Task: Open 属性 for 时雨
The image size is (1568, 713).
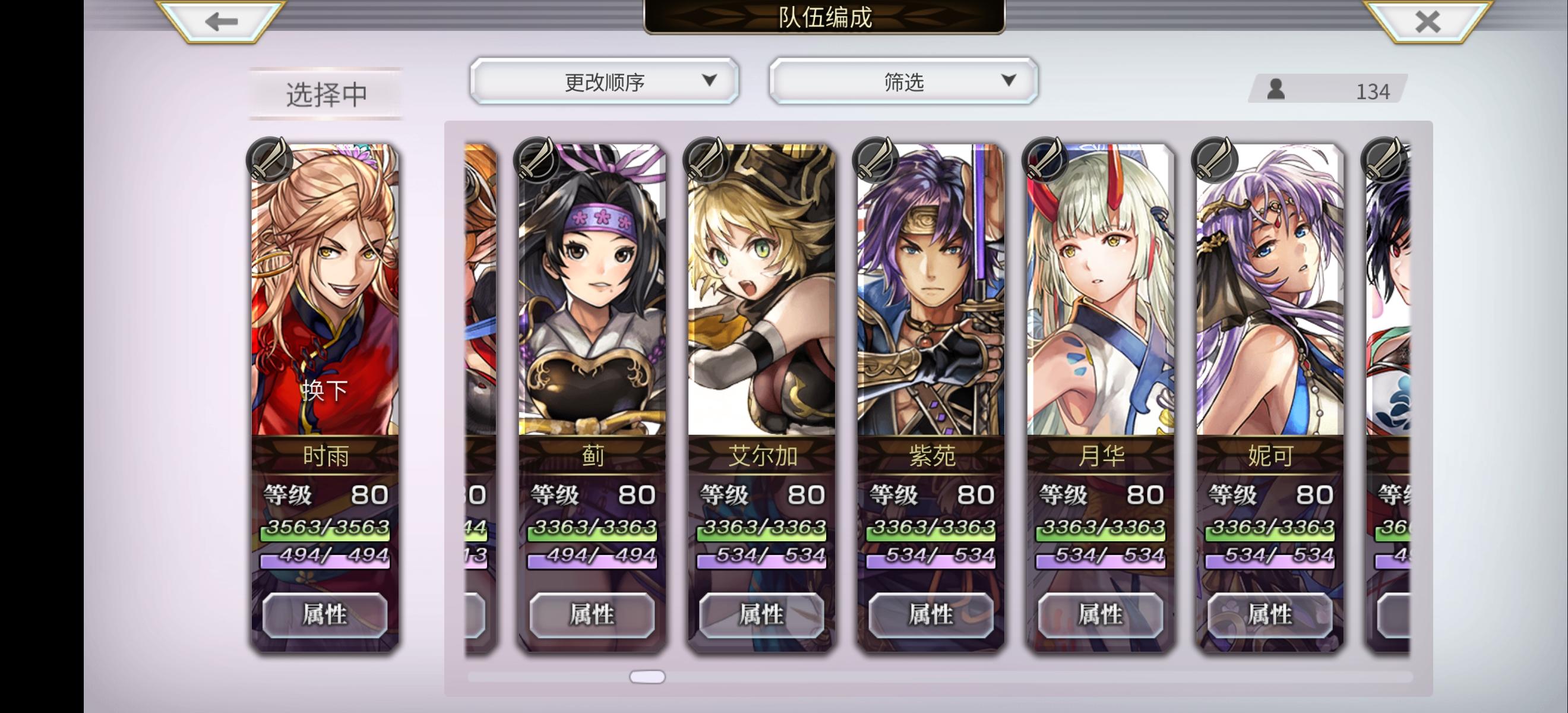Action: (x=325, y=614)
